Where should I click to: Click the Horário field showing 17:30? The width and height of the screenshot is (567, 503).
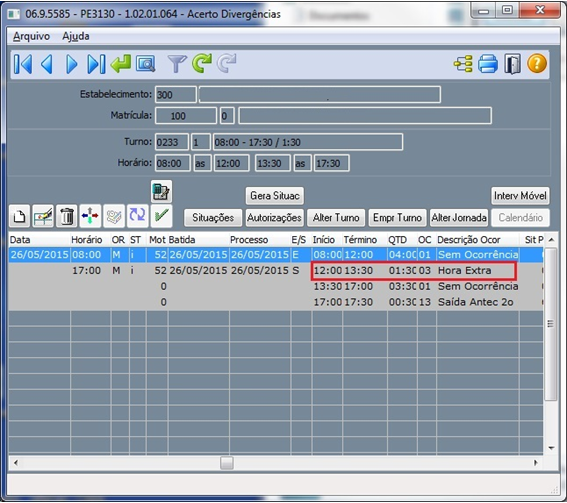pos(332,163)
